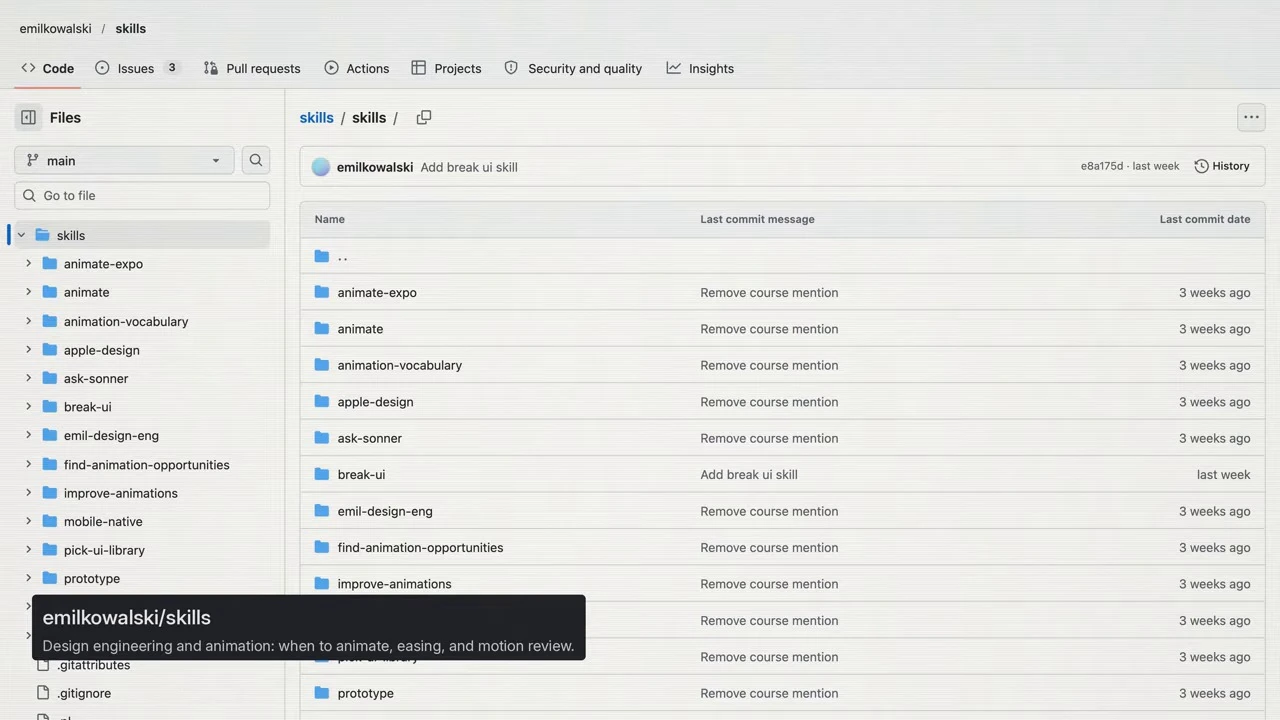1280x720 pixels.
Task: Click Remove course mention for animate row
Action: point(769,329)
